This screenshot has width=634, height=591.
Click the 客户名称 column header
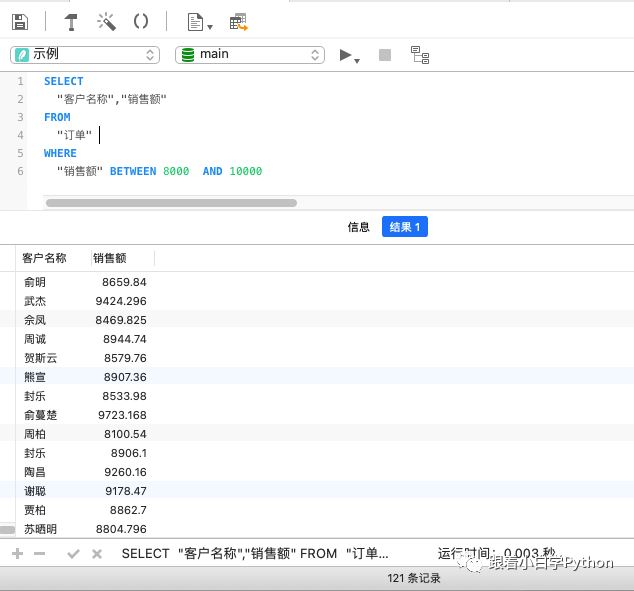point(44,258)
